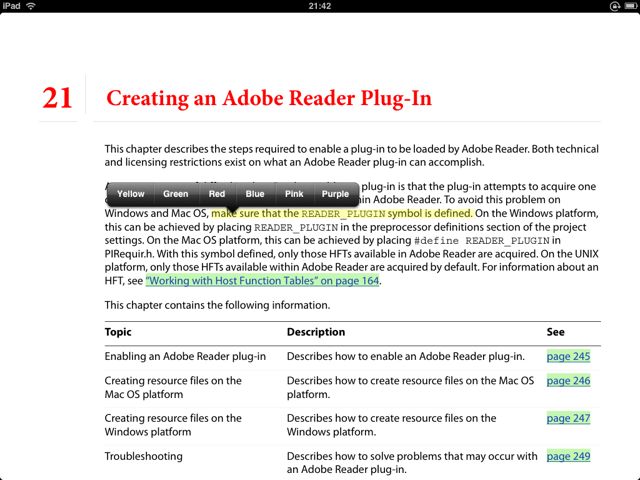Choose Blue highlight color
Image resolution: width=640 pixels, height=480 pixels.
point(255,194)
